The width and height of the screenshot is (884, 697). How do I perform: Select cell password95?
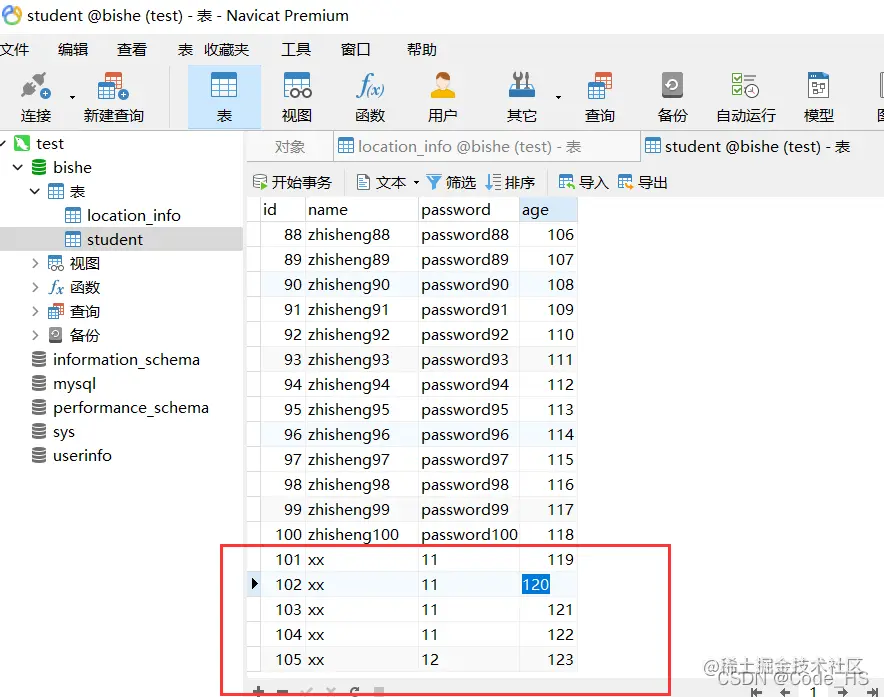pos(469,409)
